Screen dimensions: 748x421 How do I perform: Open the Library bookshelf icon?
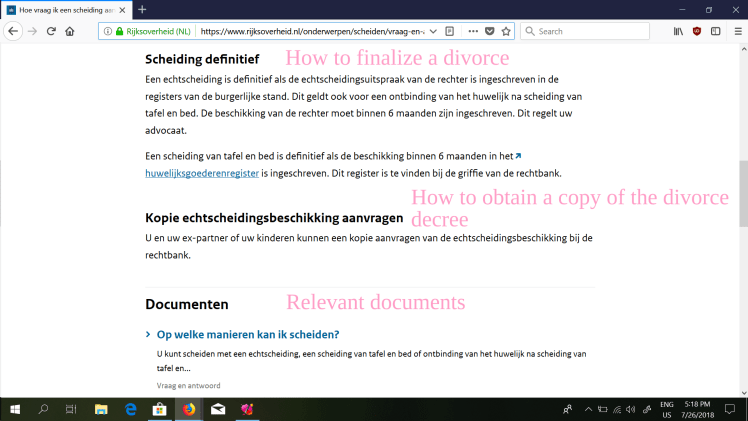point(677,31)
